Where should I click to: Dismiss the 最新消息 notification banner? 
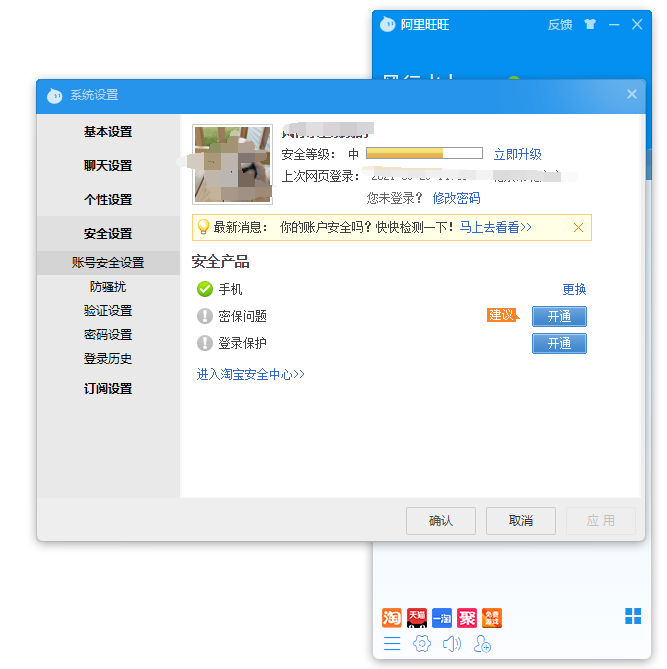[x=578, y=228]
